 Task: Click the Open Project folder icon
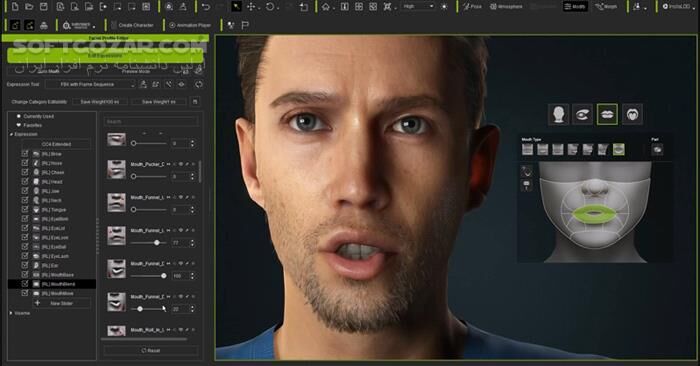coord(29,7)
